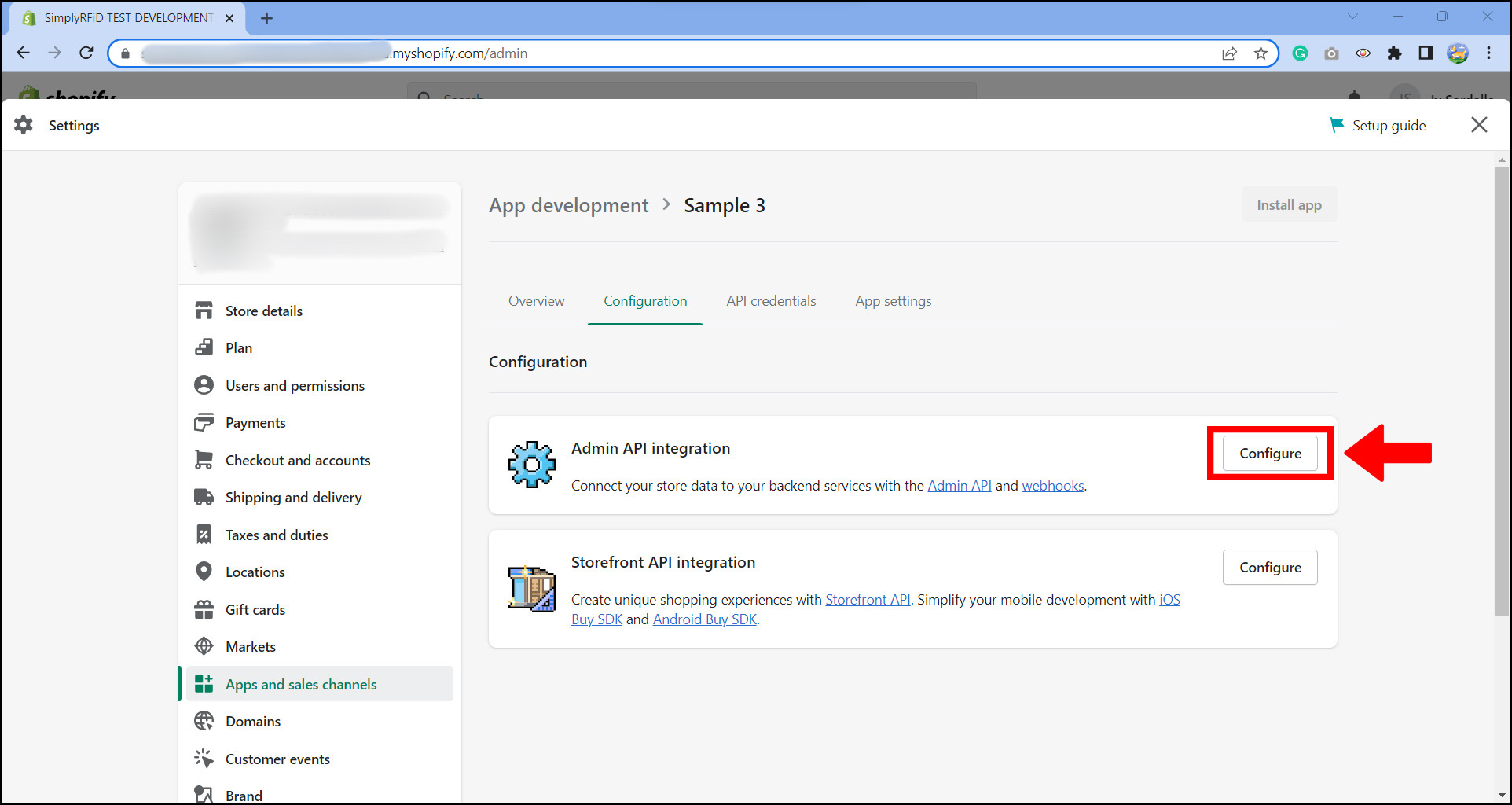Toggle the browser side panel icon

(1426, 53)
